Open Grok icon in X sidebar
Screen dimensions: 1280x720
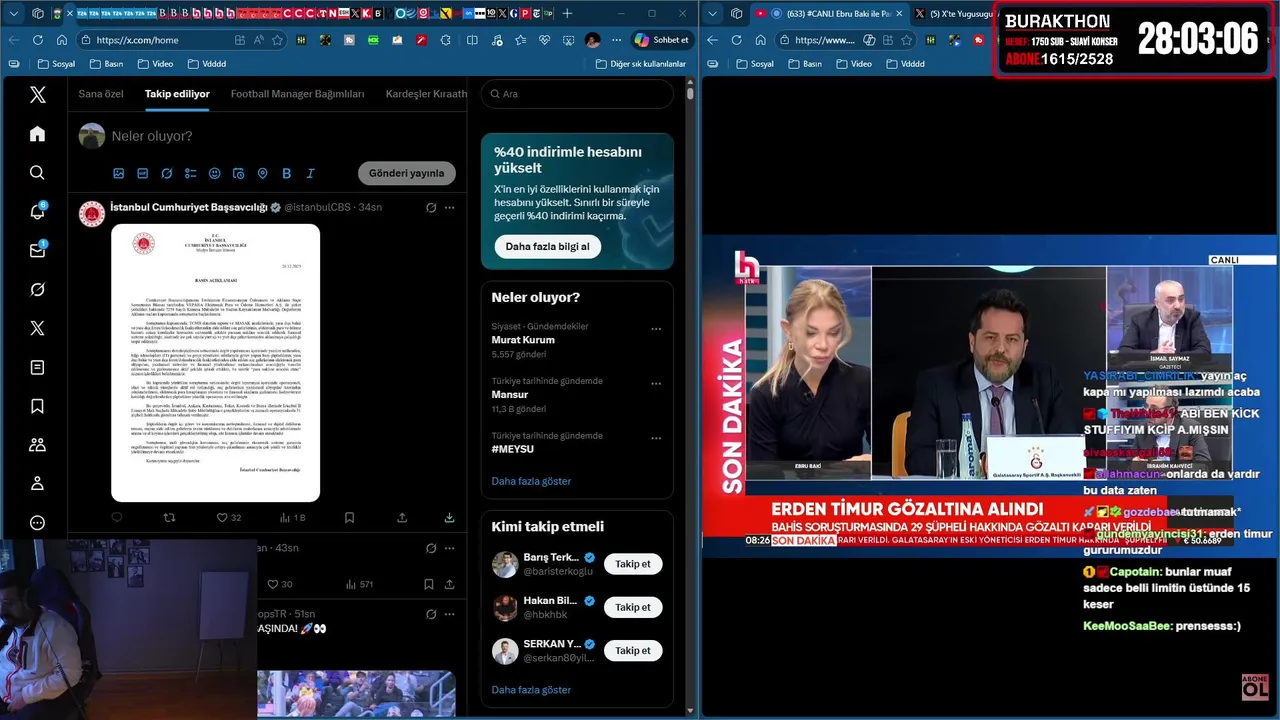click(37, 290)
